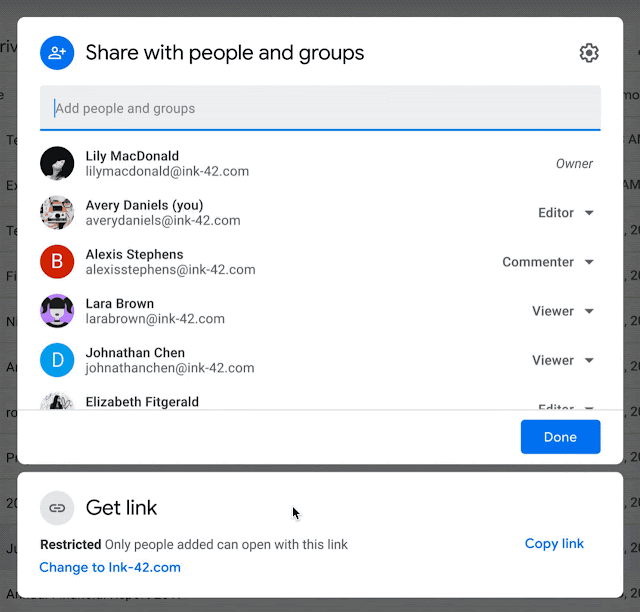Viewport: 640px width, 612px height.
Task: Click Avery Daniels (you) name
Action: pos(144,205)
